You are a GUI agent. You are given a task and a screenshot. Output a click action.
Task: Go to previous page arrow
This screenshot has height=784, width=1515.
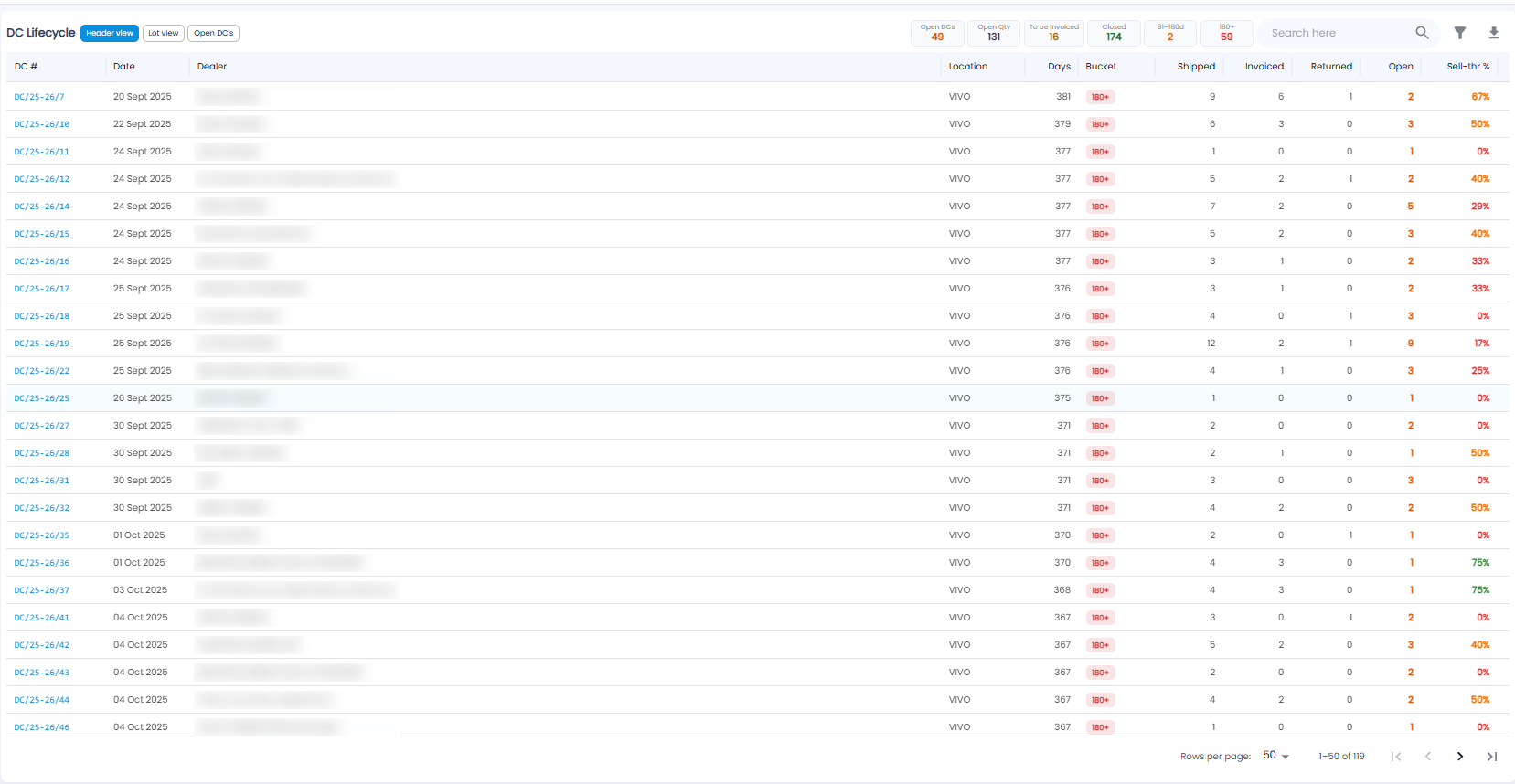[x=1428, y=757]
